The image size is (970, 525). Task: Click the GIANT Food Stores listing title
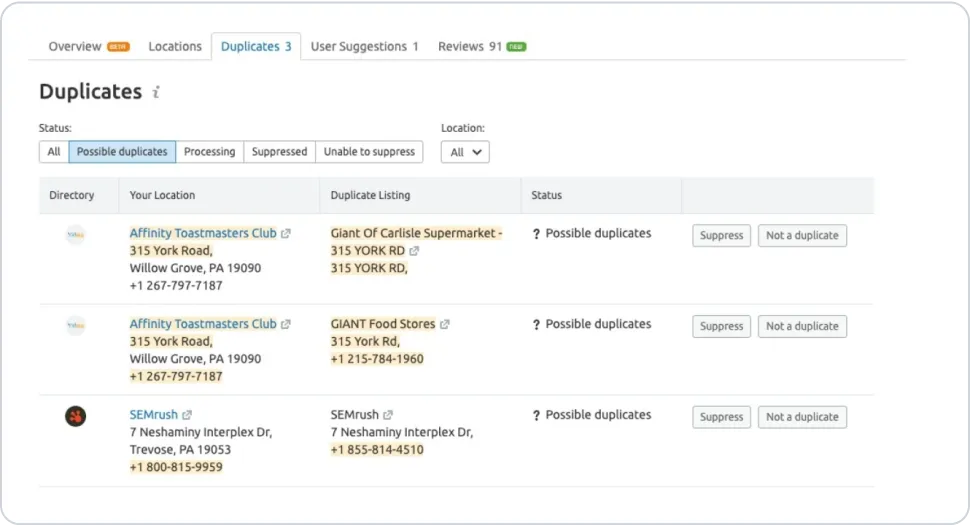coord(383,324)
